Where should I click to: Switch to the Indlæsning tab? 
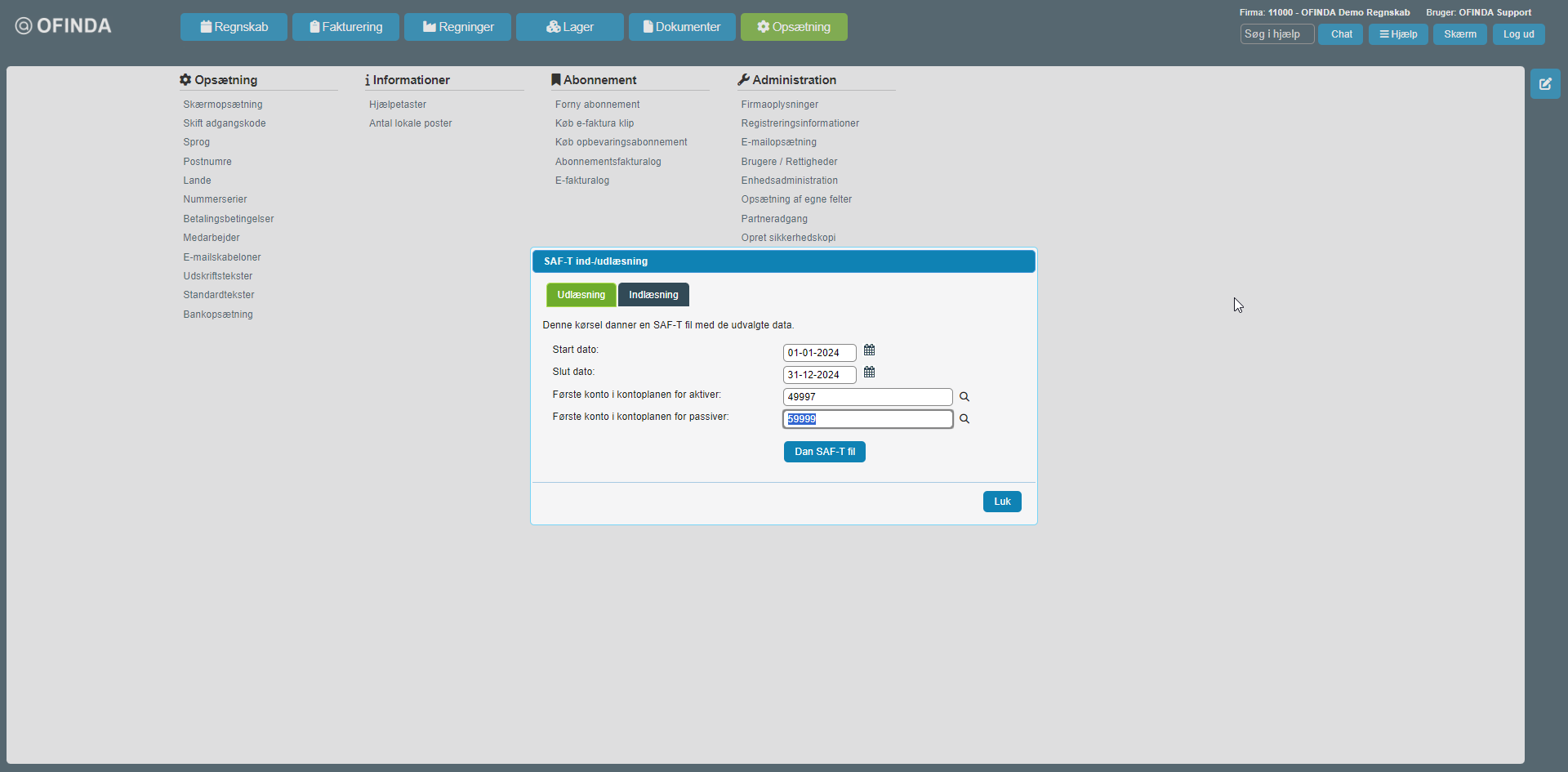click(653, 295)
